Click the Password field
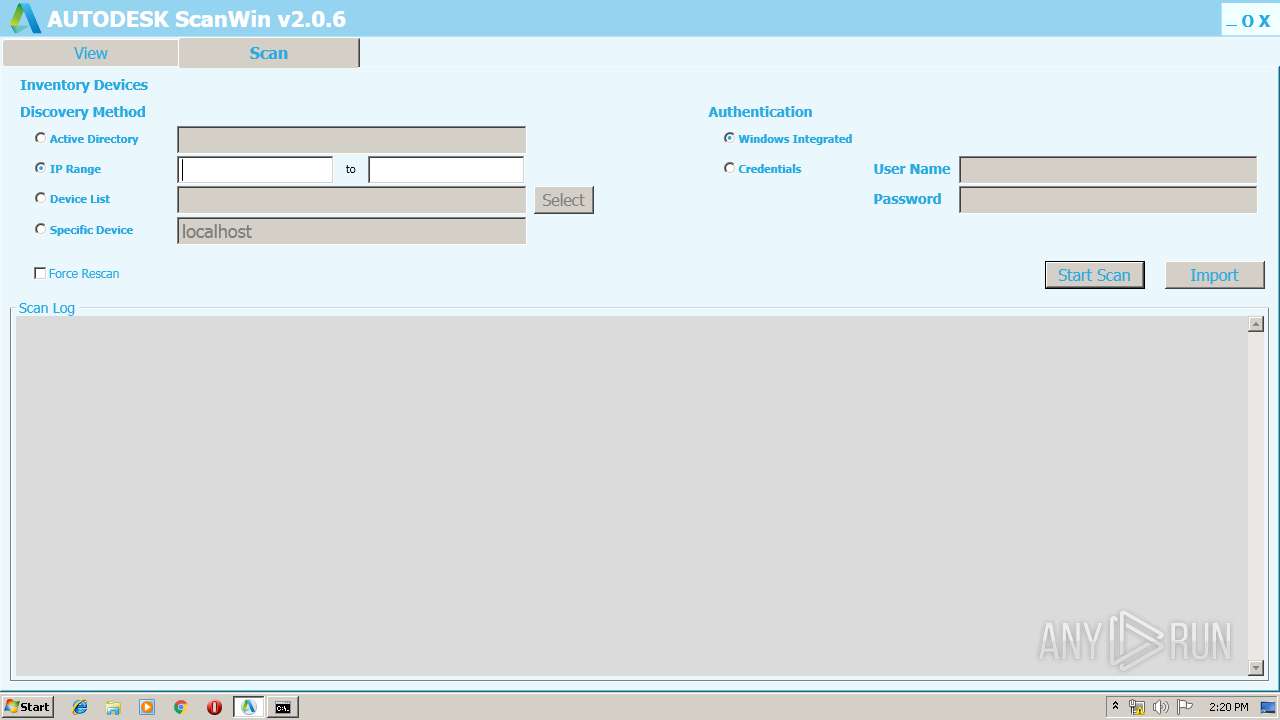The width and height of the screenshot is (1280, 720). click(x=1108, y=200)
